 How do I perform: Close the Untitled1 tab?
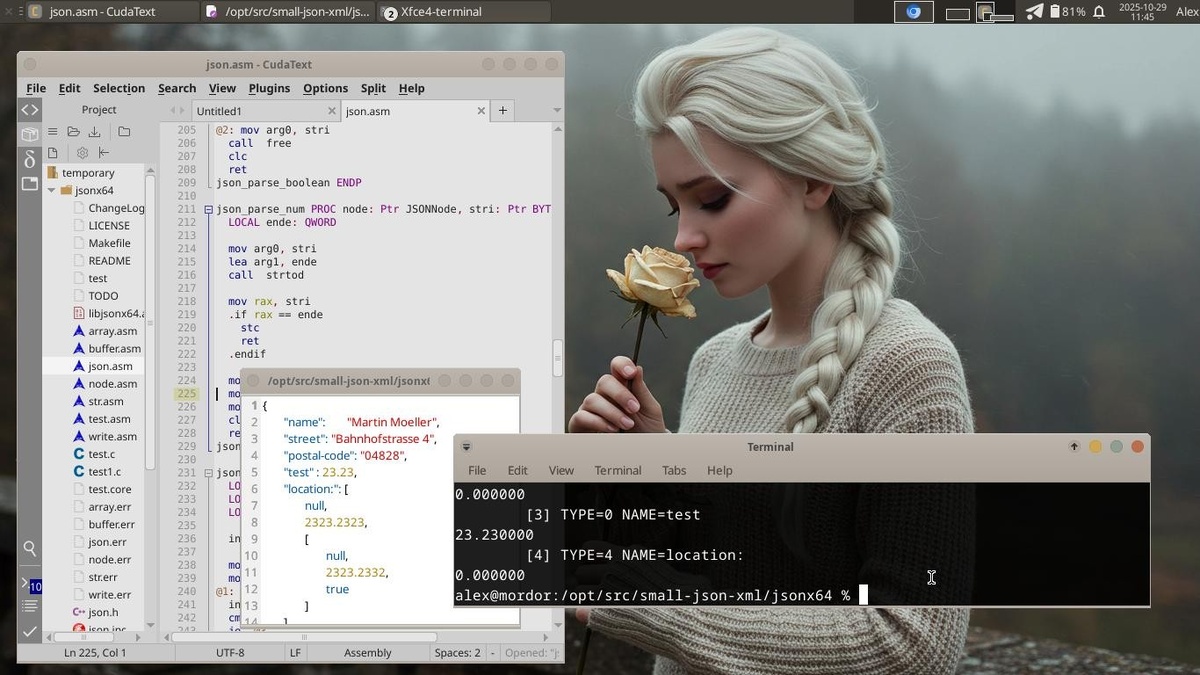pos(332,111)
